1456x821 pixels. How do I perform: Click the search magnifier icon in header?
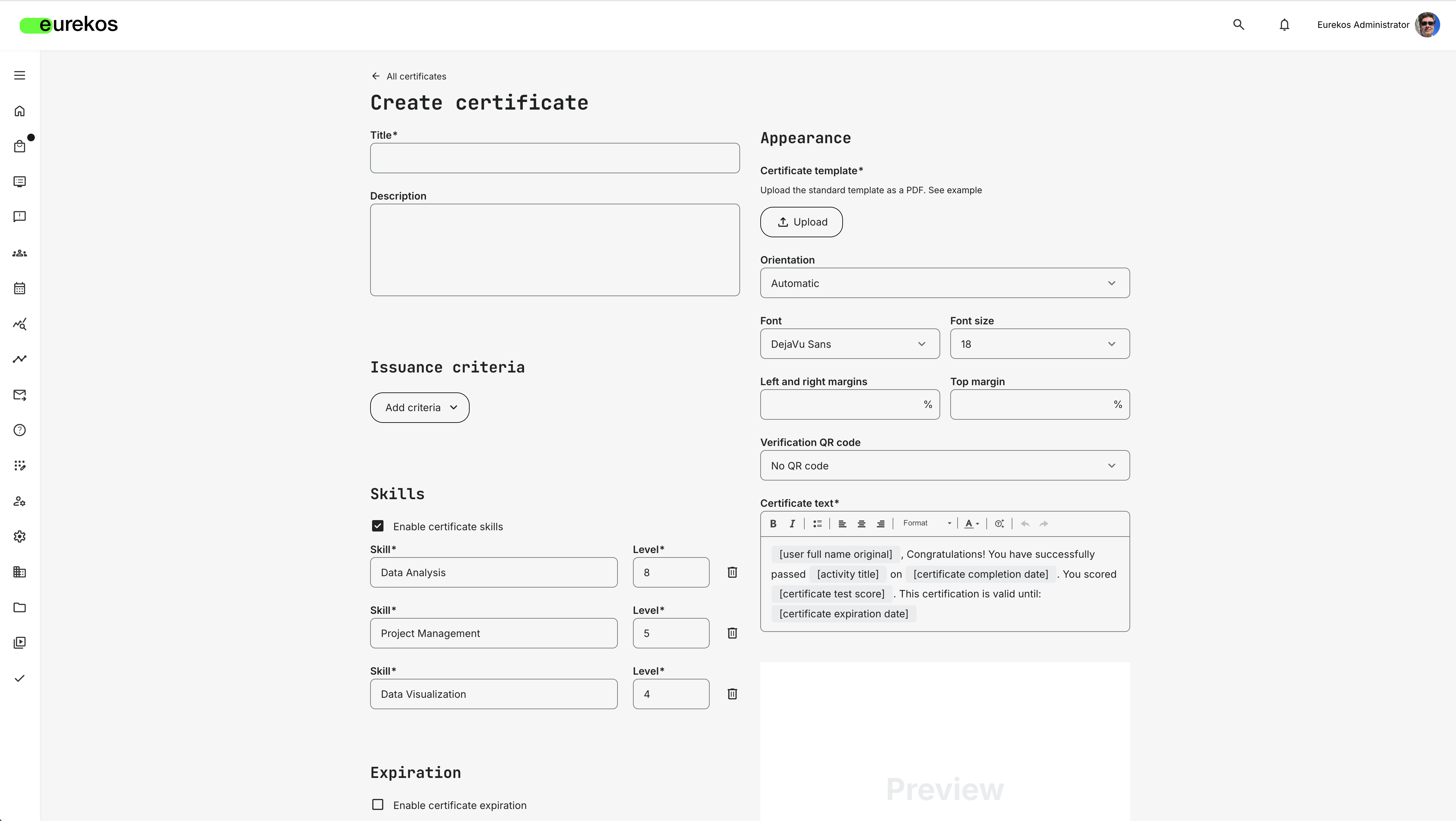(x=1238, y=25)
